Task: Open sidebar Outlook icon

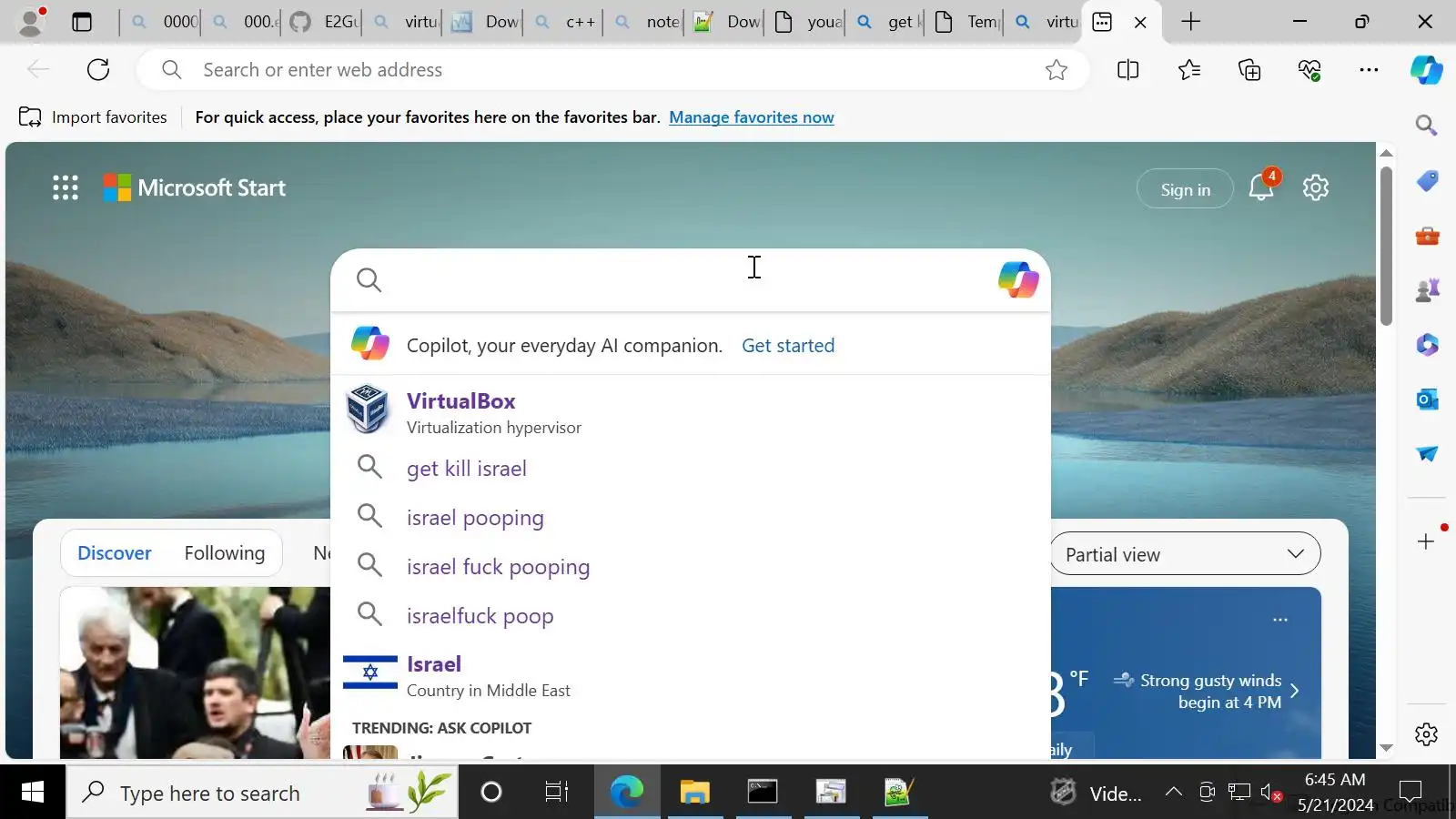Action: 1426,399
